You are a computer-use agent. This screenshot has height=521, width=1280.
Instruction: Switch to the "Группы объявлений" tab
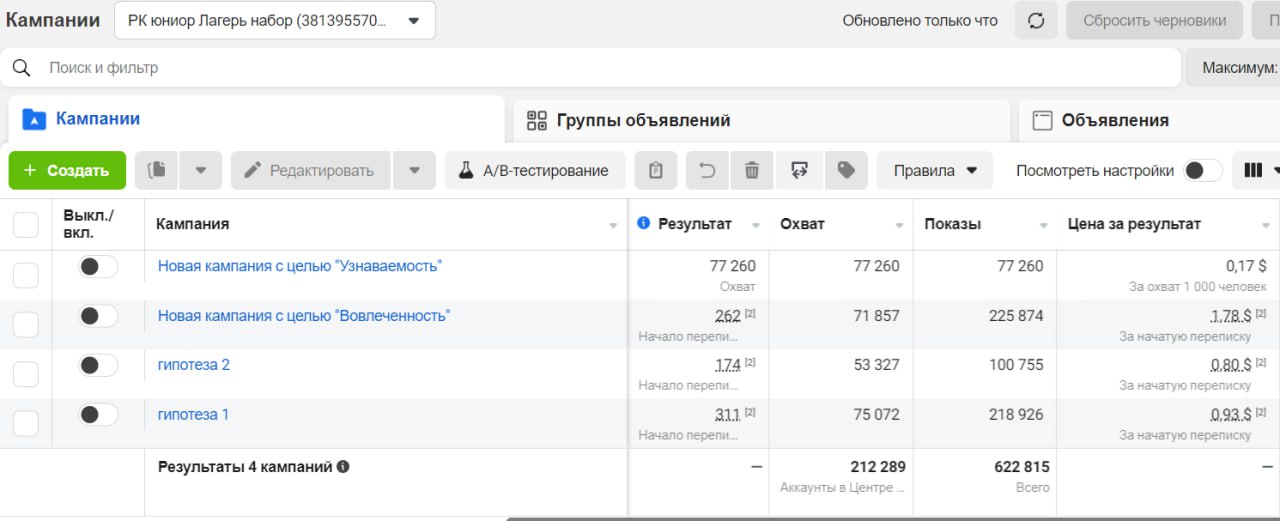[642, 121]
